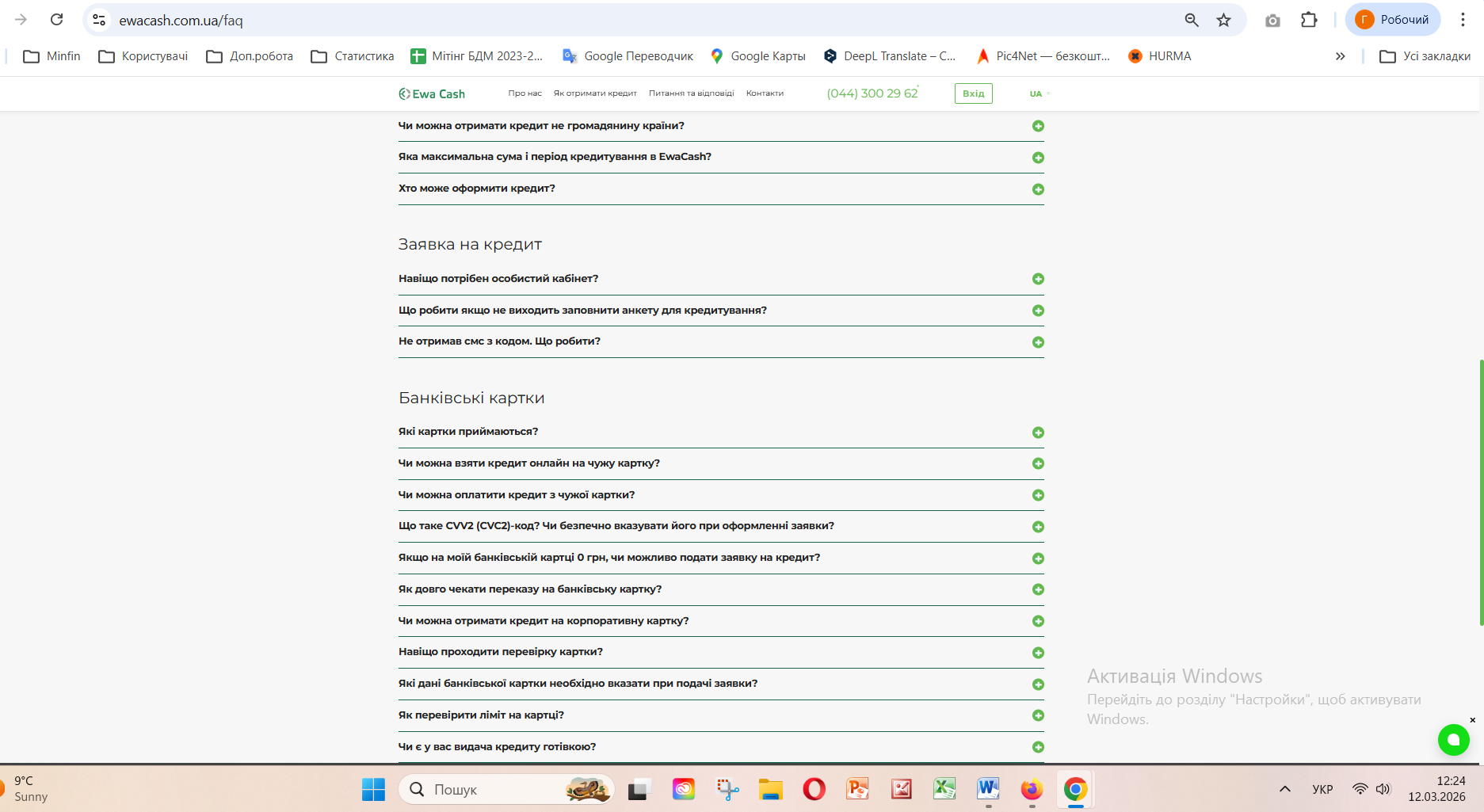Viewport: 1484px width, 812px height.
Task: Click the (044) 300 29 62 phone number
Action: tap(872, 93)
